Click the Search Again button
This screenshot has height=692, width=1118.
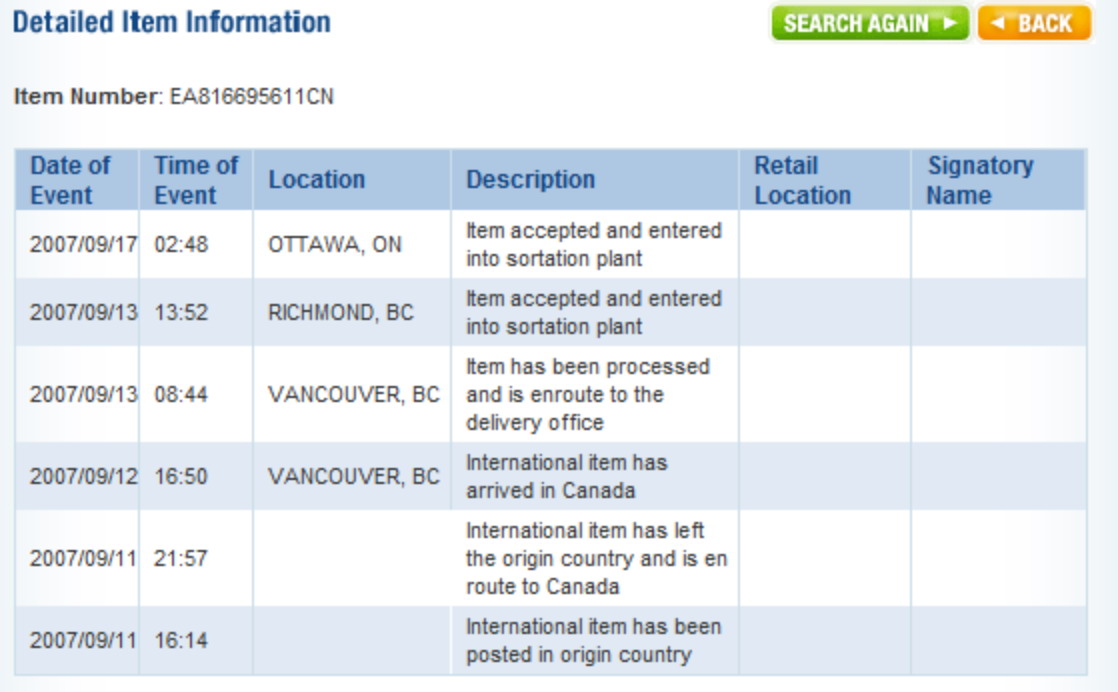[868, 24]
